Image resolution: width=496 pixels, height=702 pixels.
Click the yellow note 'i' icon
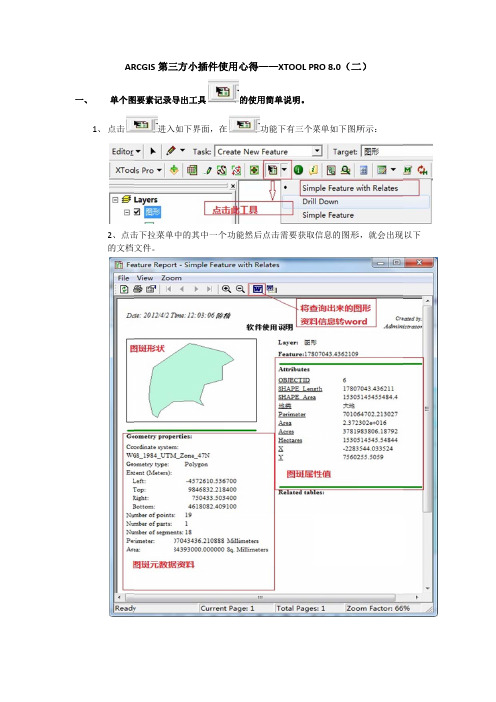[x=314, y=170]
